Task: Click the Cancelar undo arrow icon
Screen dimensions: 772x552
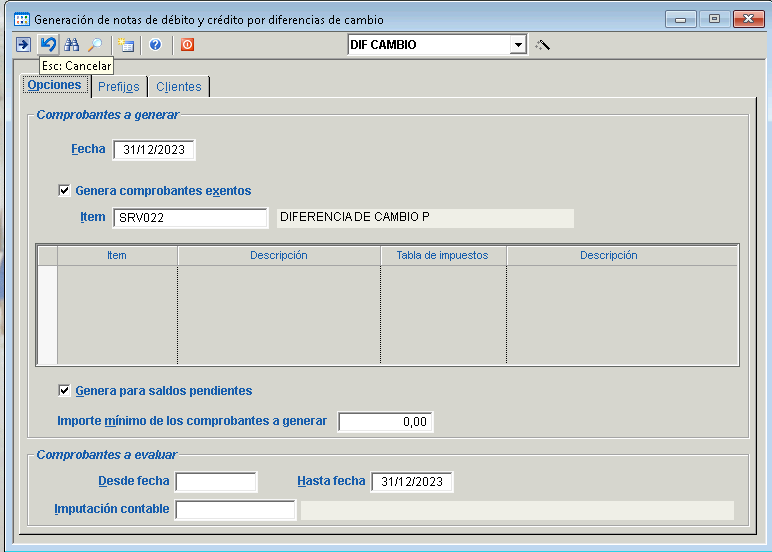Action: 48,45
